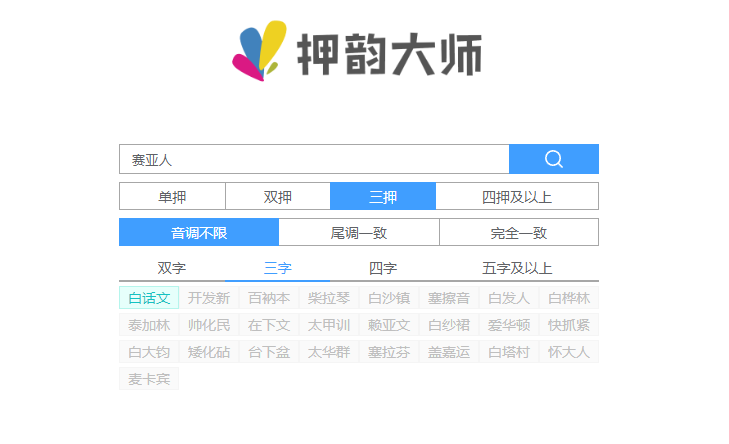Choose the result word 快抓紧

[x=569, y=325]
